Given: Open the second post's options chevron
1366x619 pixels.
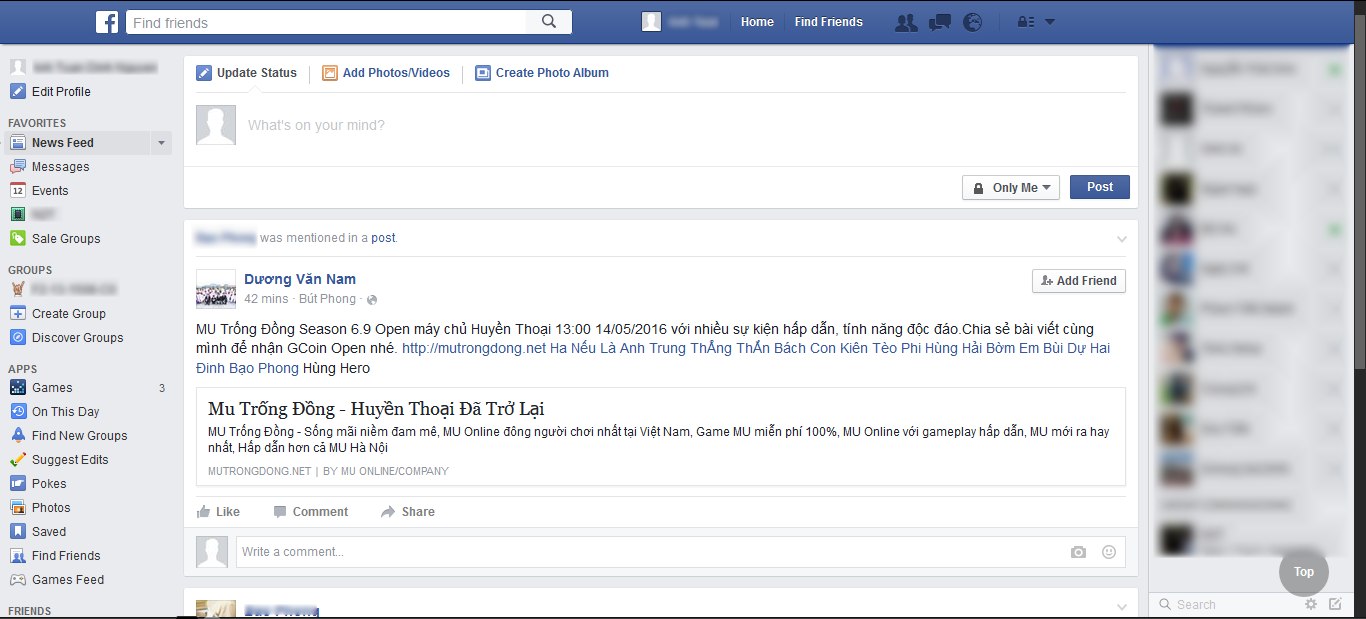Looking at the screenshot, I should click(x=1121, y=607).
